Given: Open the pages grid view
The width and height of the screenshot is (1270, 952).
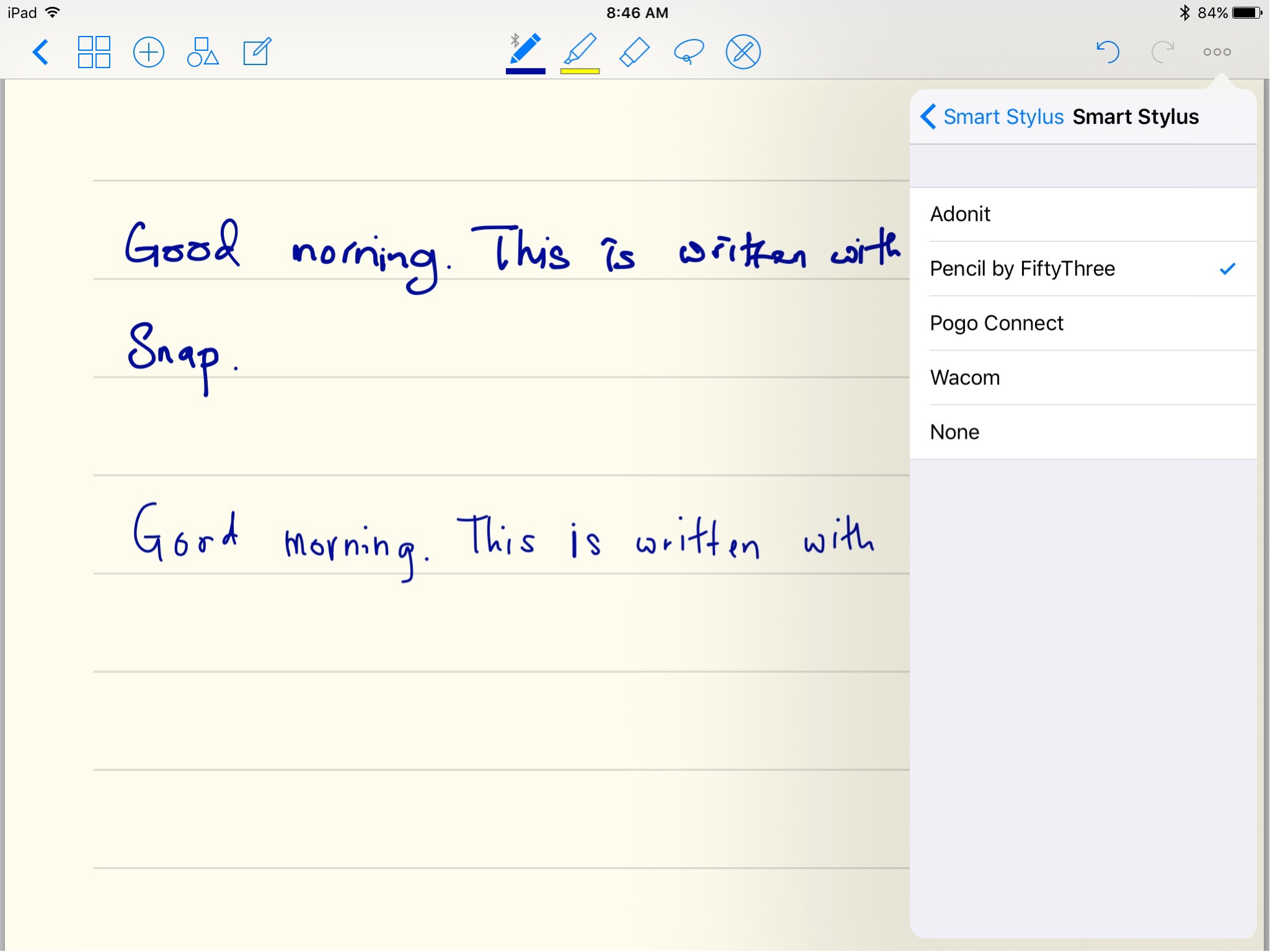Looking at the screenshot, I should 94,52.
